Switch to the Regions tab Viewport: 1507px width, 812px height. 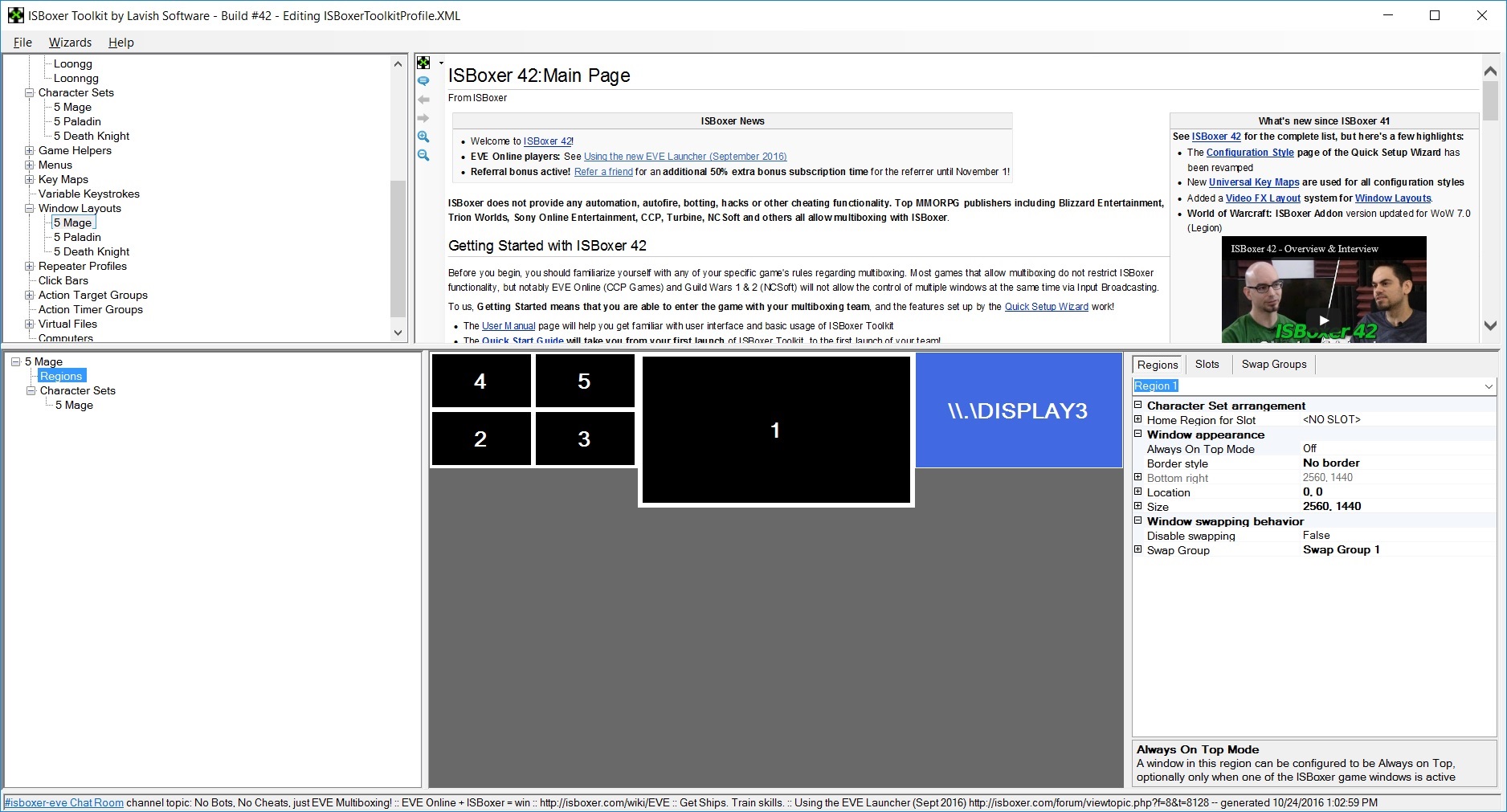tap(1157, 365)
